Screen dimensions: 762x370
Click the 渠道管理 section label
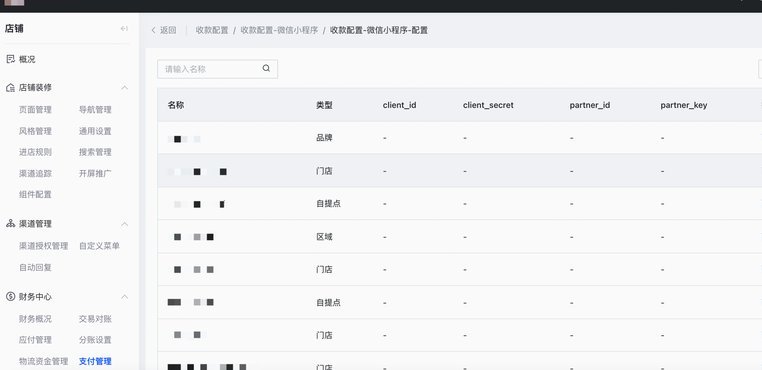(35, 224)
